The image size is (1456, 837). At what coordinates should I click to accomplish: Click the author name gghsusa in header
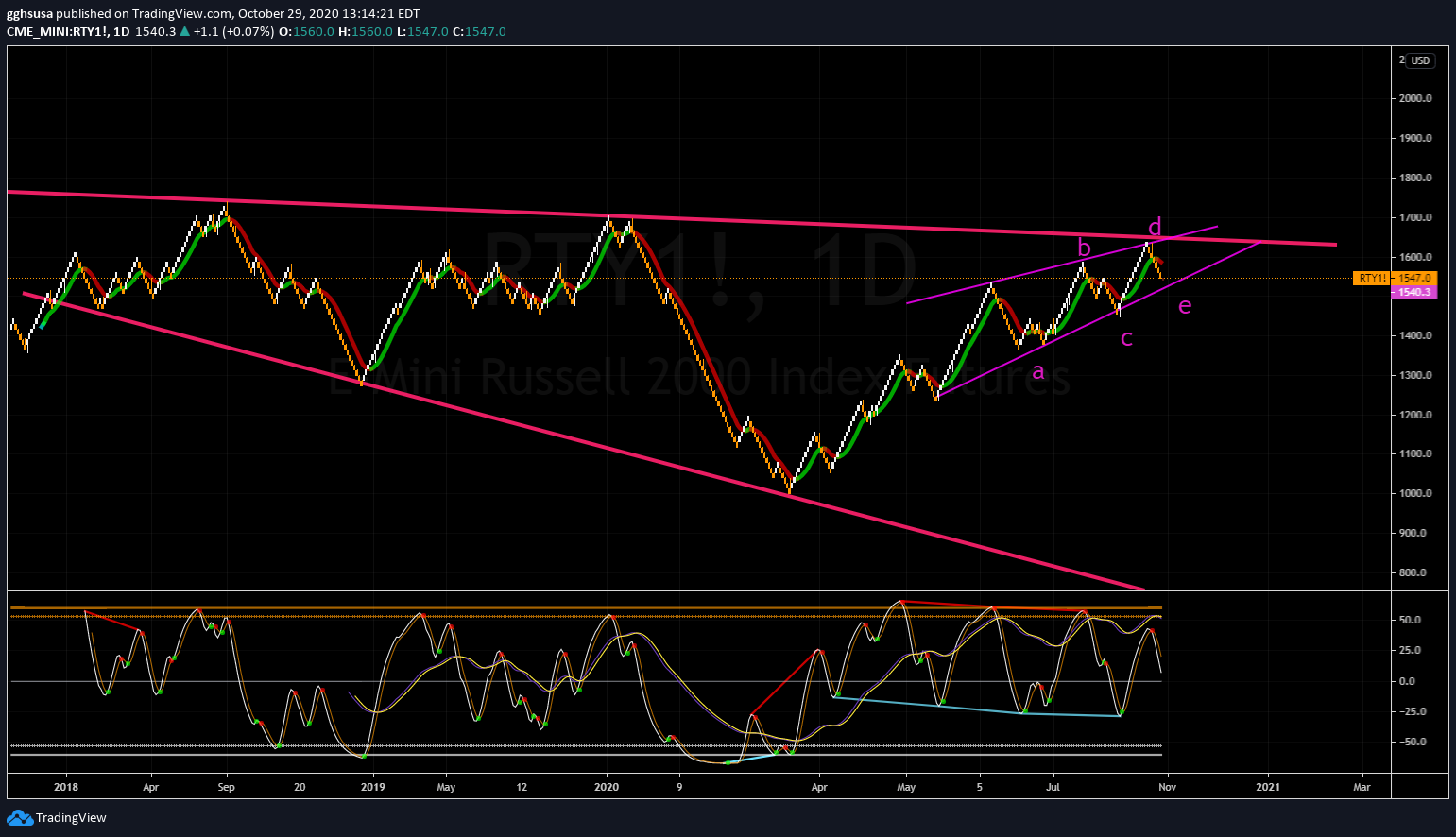pos(30,14)
